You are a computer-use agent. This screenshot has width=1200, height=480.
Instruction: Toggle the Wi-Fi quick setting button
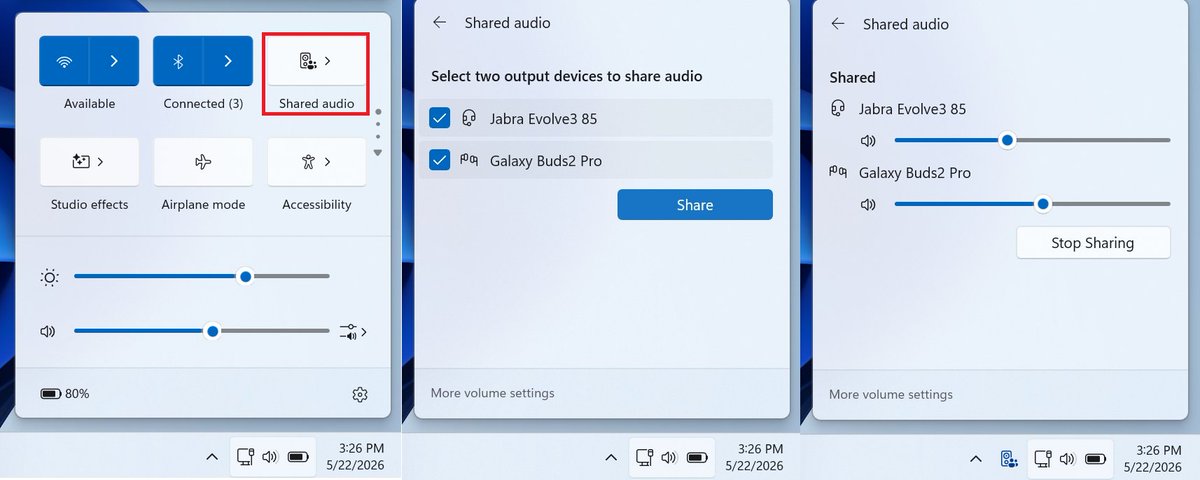tap(64, 61)
